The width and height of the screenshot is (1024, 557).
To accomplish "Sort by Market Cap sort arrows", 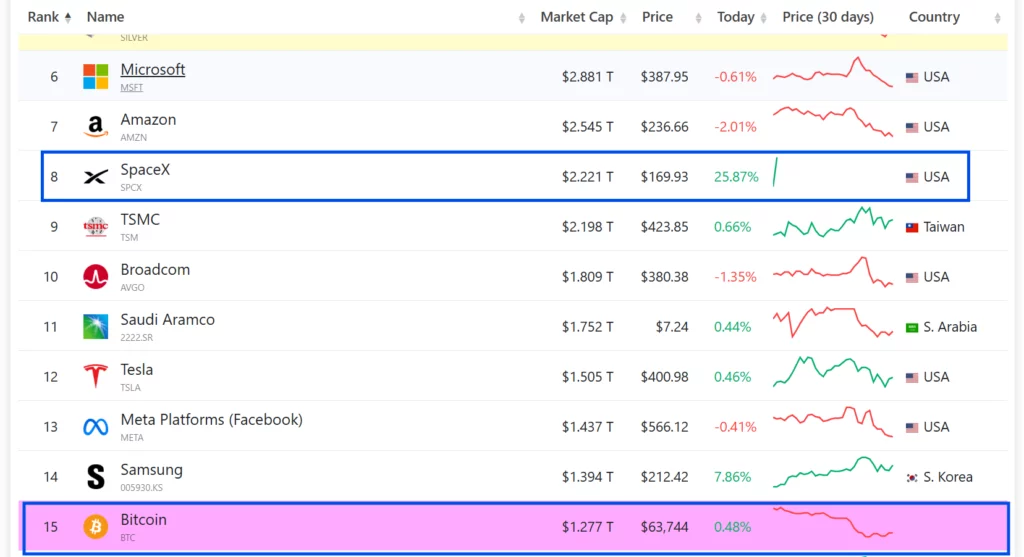I will click(623, 18).
